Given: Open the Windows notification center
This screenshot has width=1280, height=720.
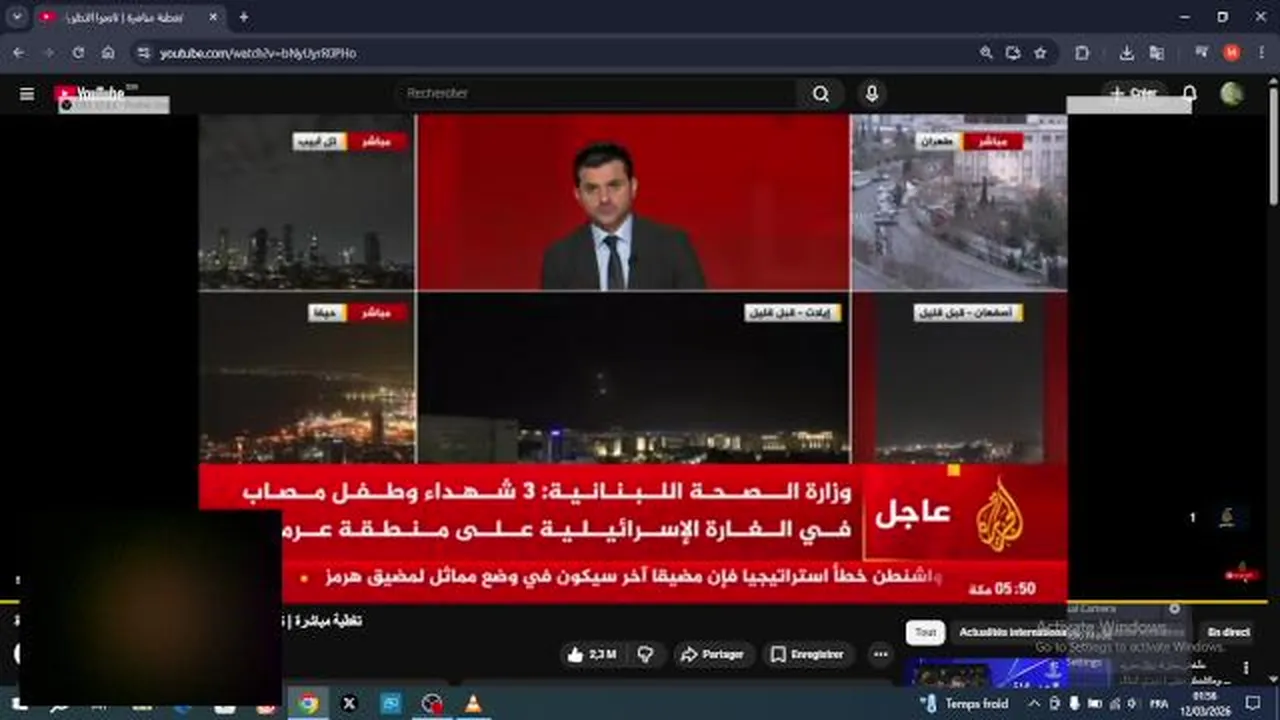Looking at the screenshot, I should [x=1252, y=703].
